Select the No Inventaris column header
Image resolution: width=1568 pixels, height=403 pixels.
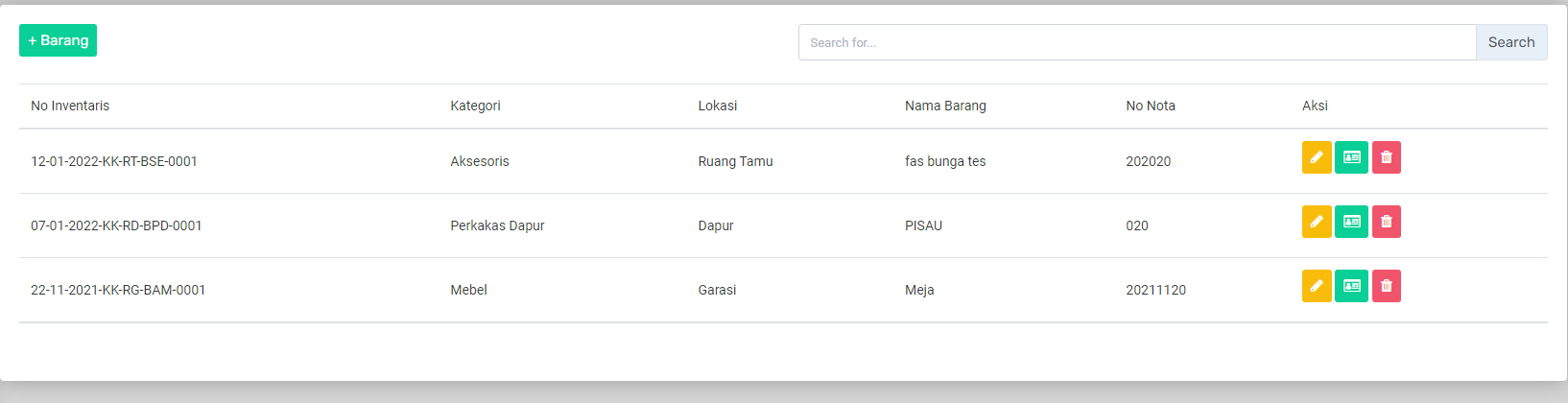70,106
